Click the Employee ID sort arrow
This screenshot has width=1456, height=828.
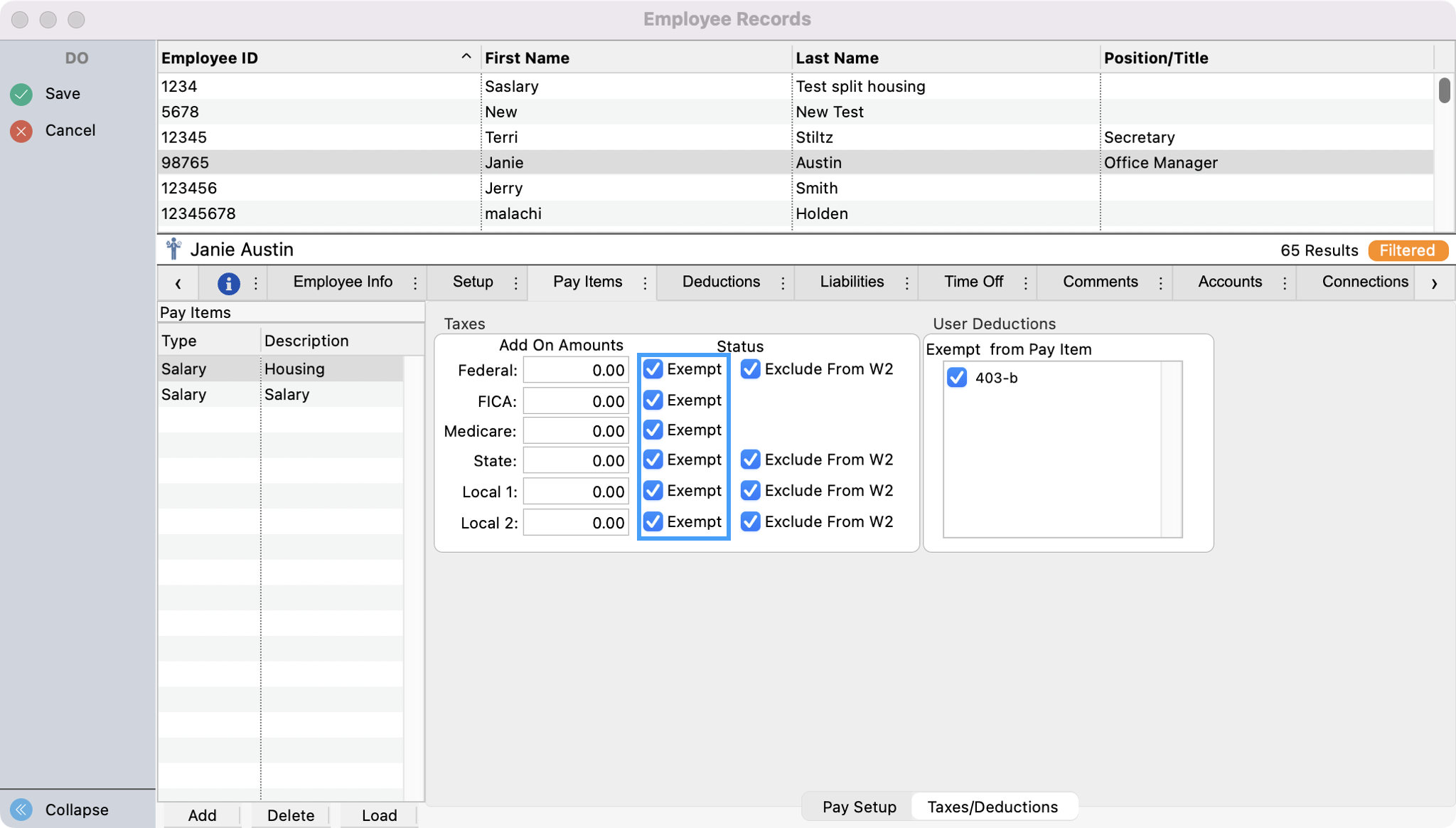click(466, 57)
